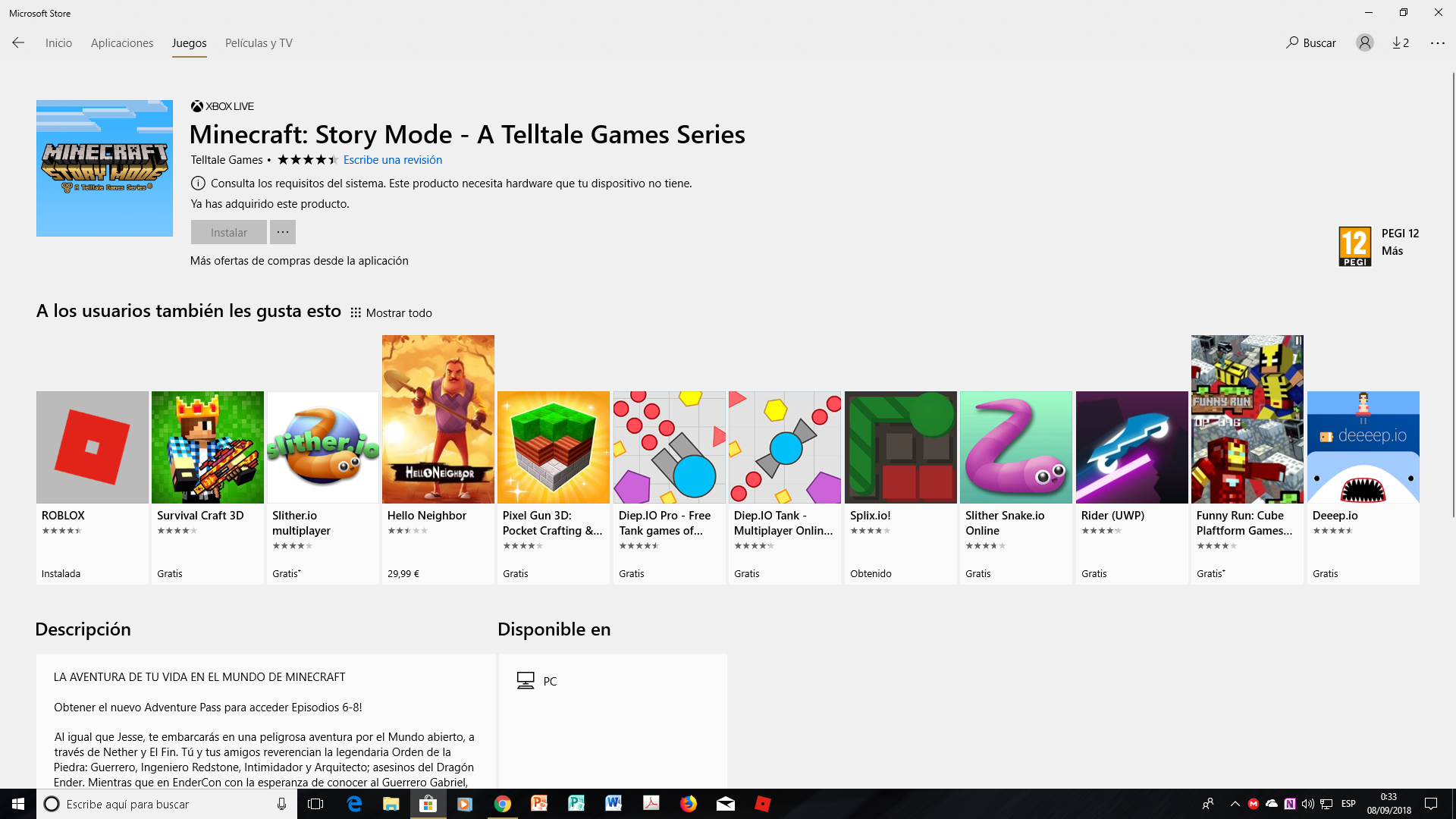Open the Hello Neighbor game tile
The image size is (1456, 819).
tap(438, 460)
